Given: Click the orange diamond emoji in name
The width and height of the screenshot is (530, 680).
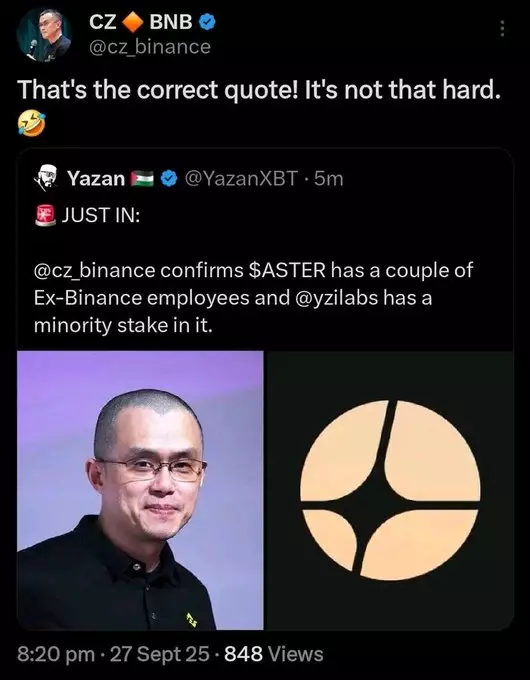Looking at the screenshot, I should pos(132,22).
